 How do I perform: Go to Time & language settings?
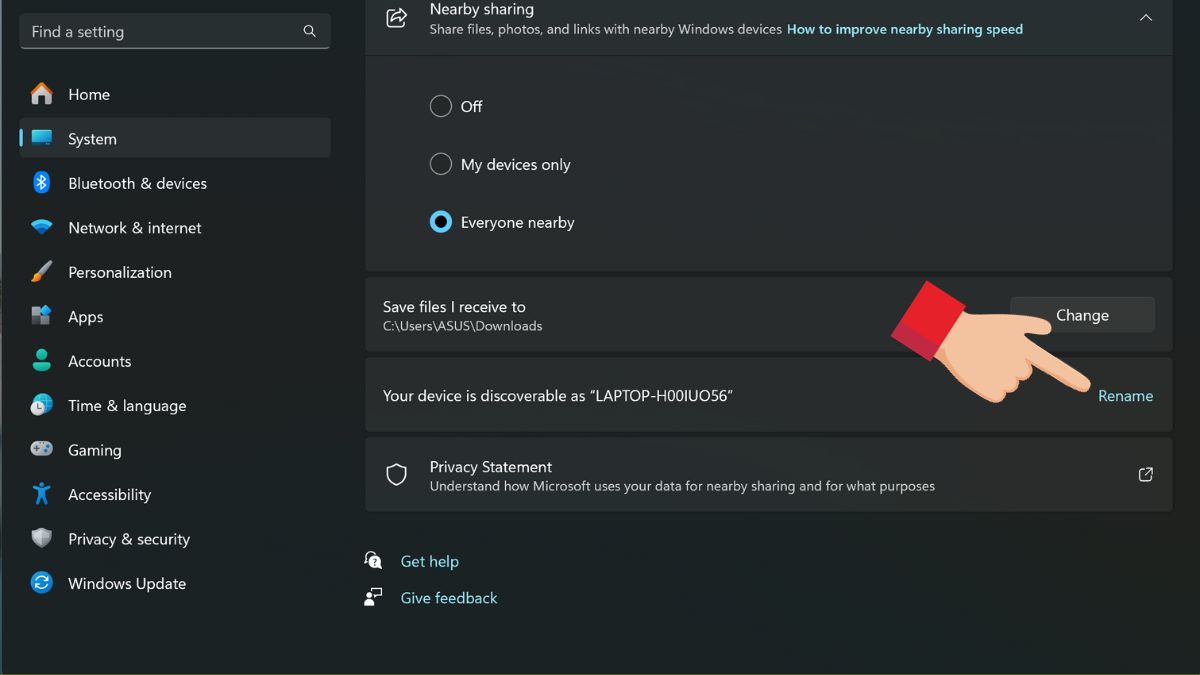126,406
